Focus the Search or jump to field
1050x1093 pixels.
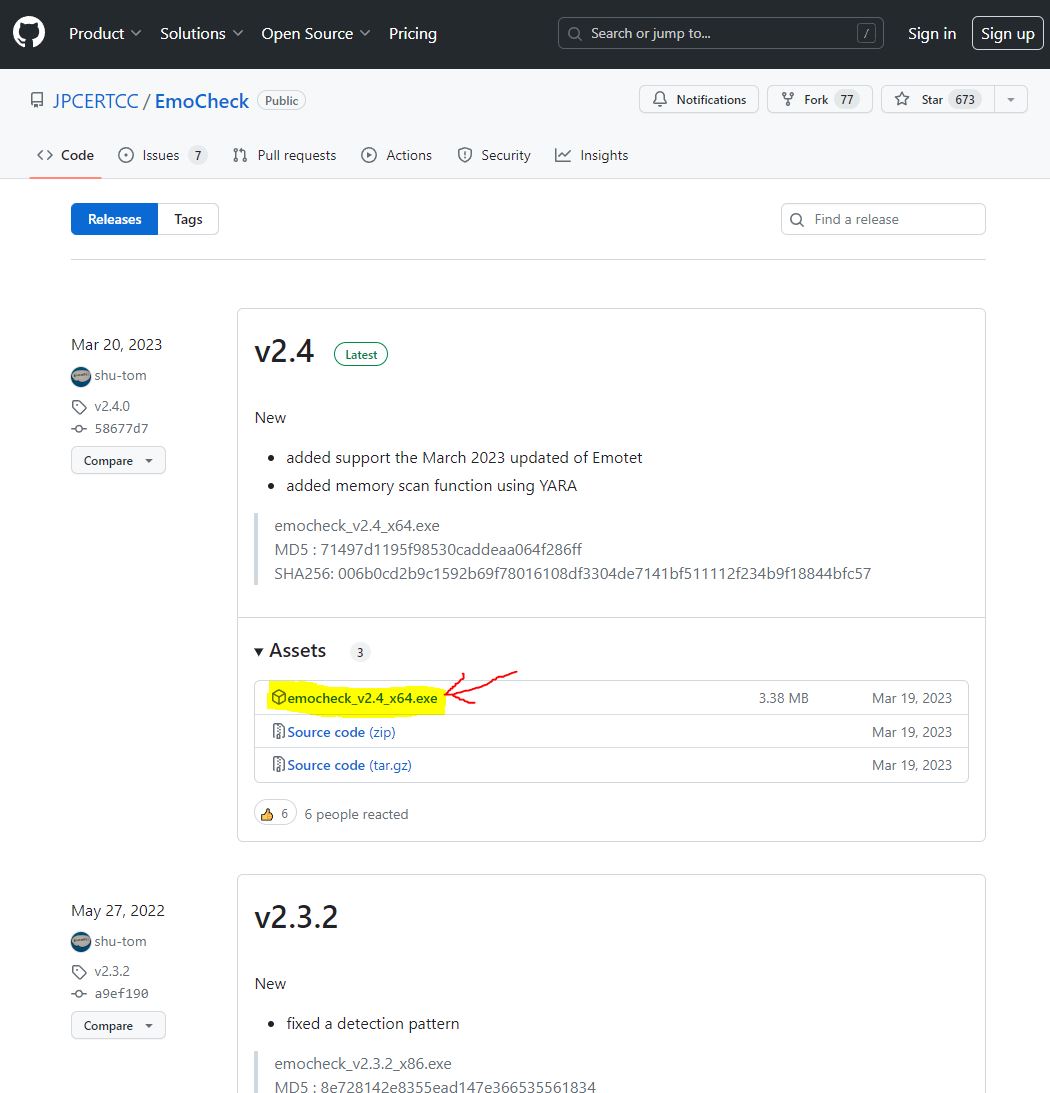coord(720,33)
